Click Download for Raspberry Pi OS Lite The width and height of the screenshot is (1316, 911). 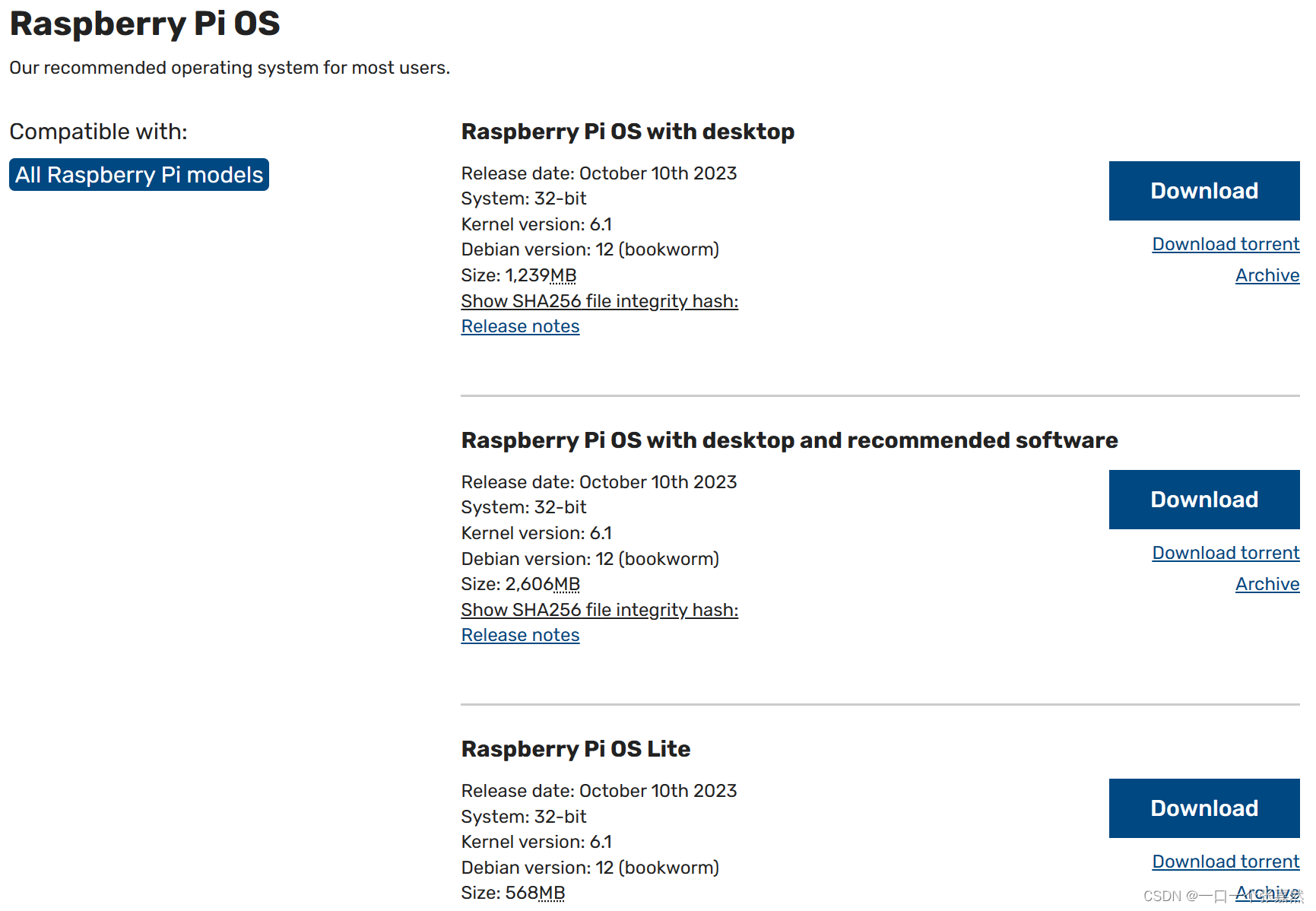[1204, 808]
